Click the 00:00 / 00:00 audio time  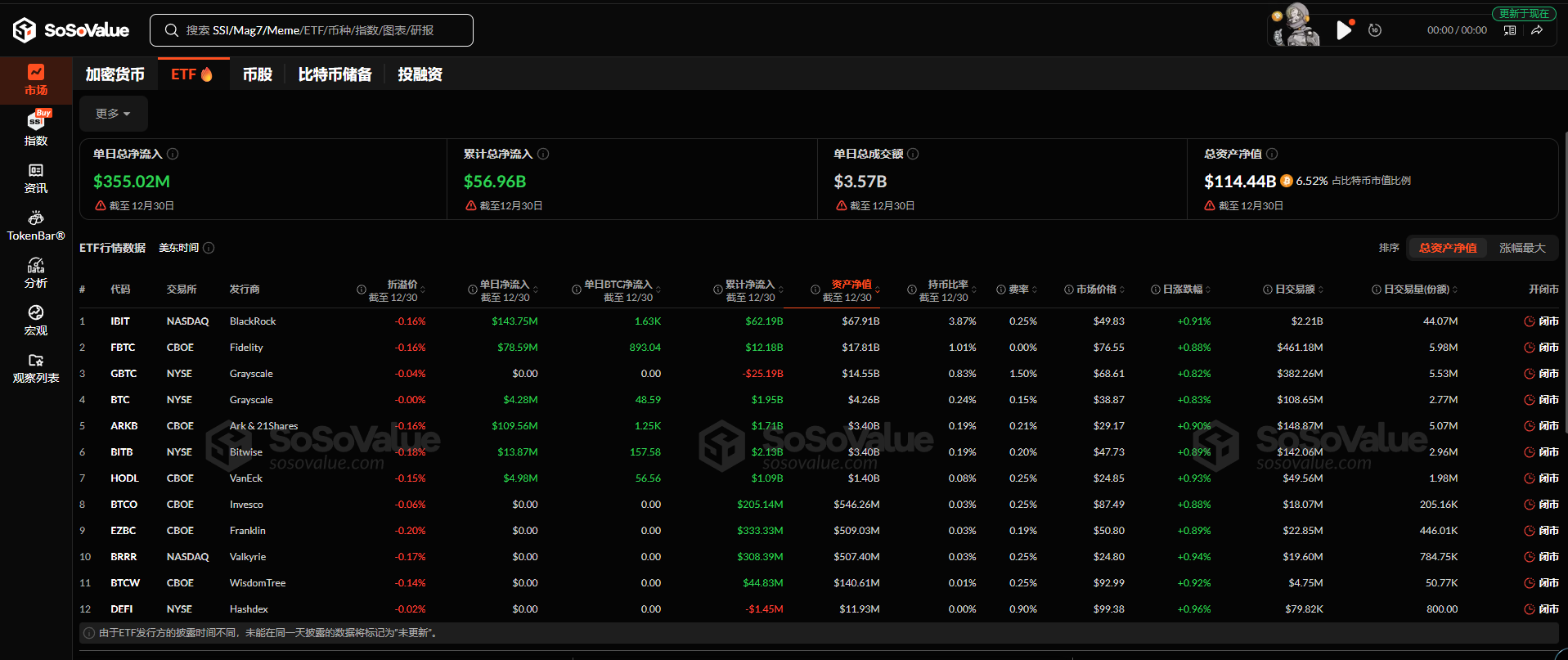click(1457, 30)
